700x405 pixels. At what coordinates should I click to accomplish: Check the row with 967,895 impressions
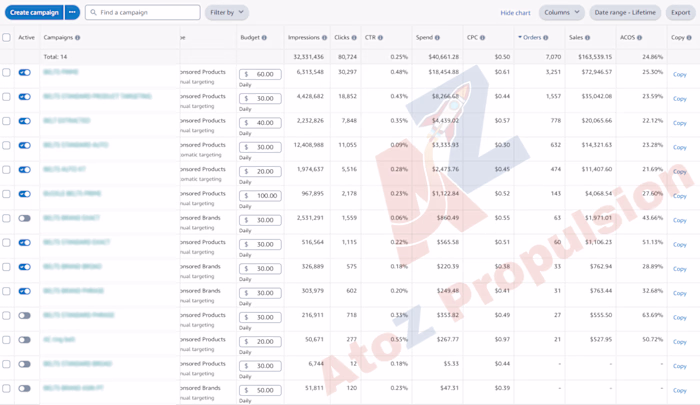pyautogui.click(x=6, y=194)
